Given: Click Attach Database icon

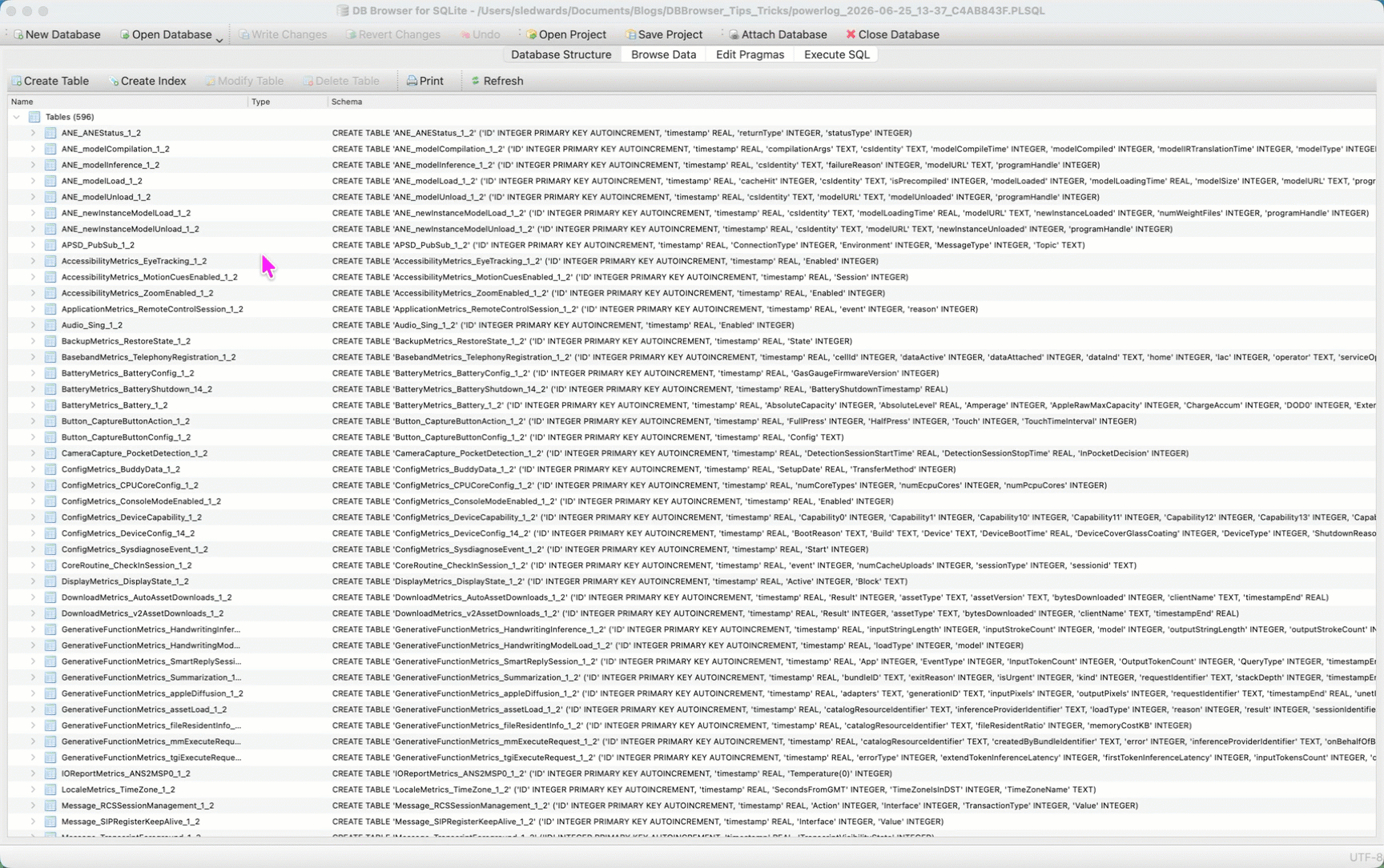Looking at the screenshot, I should [734, 34].
